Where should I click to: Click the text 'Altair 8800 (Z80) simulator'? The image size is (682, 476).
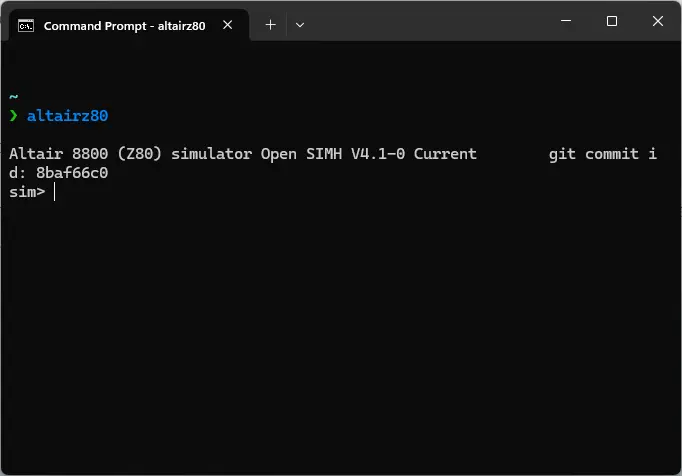(130, 154)
